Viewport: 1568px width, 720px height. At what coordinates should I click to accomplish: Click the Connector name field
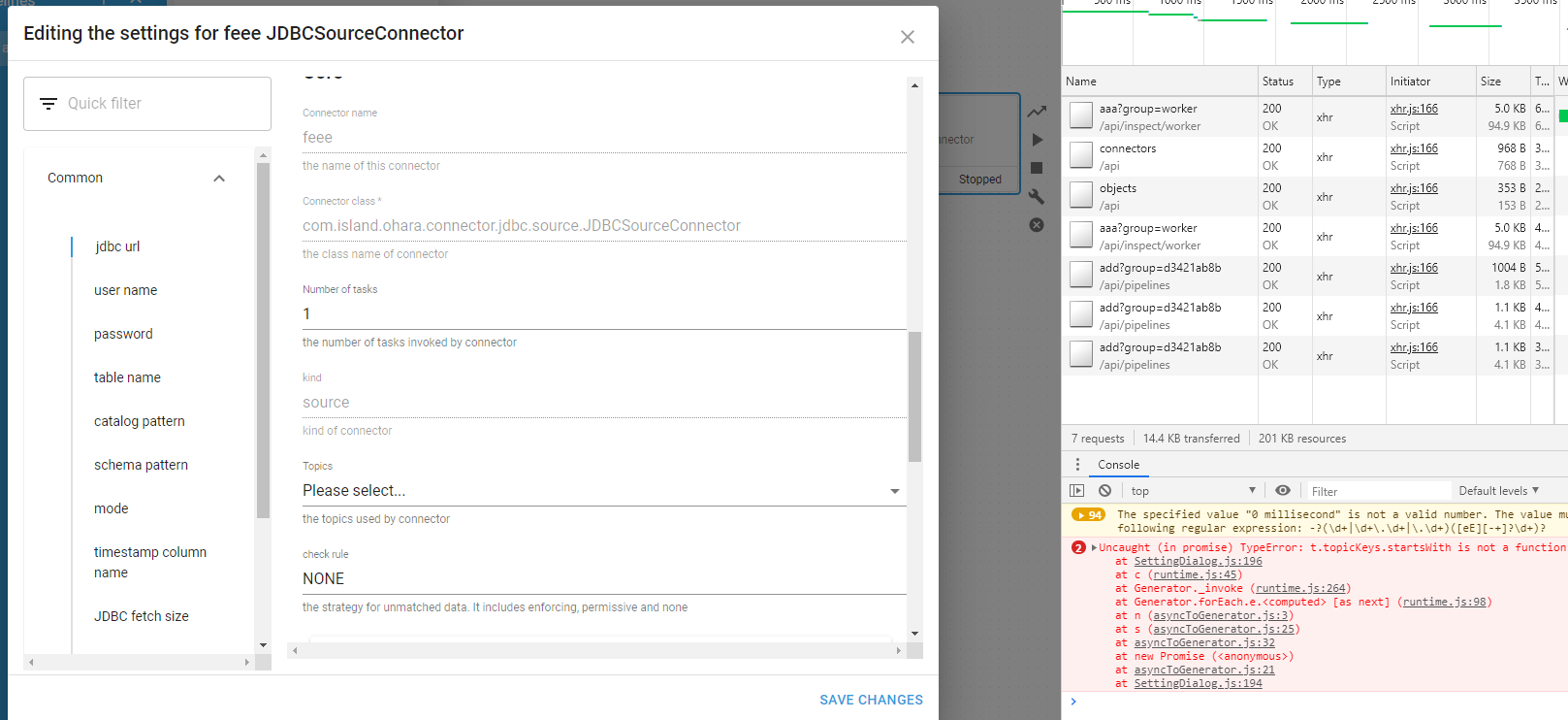[604, 138]
